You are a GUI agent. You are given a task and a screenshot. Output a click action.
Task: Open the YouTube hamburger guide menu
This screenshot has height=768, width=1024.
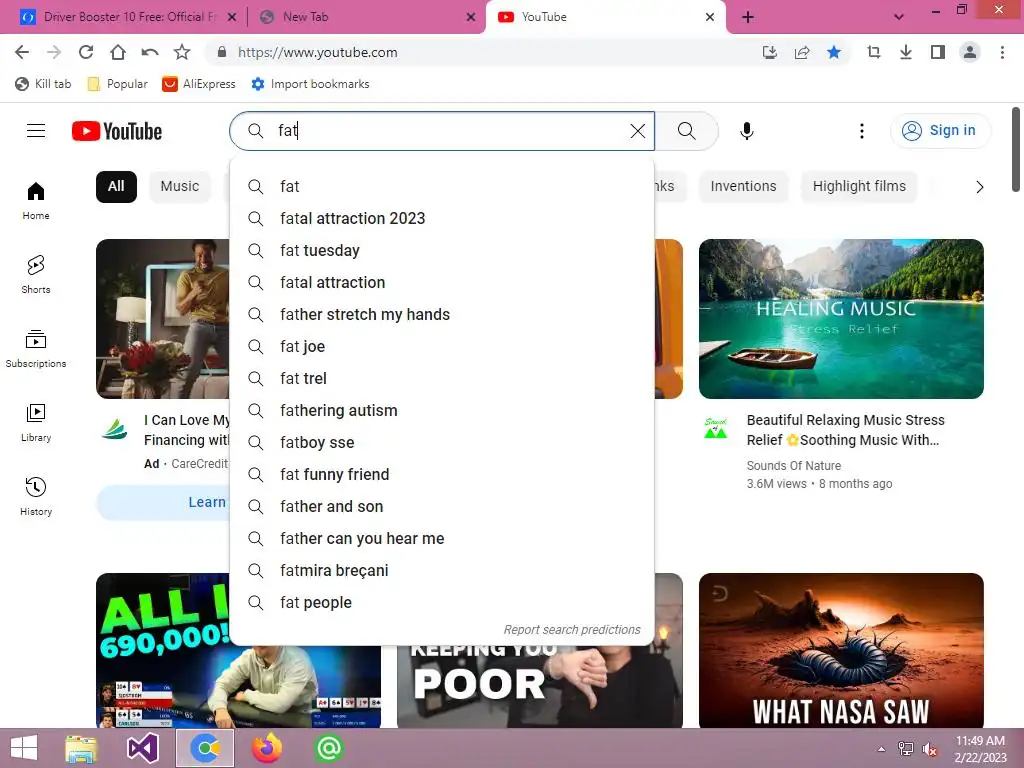36,131
